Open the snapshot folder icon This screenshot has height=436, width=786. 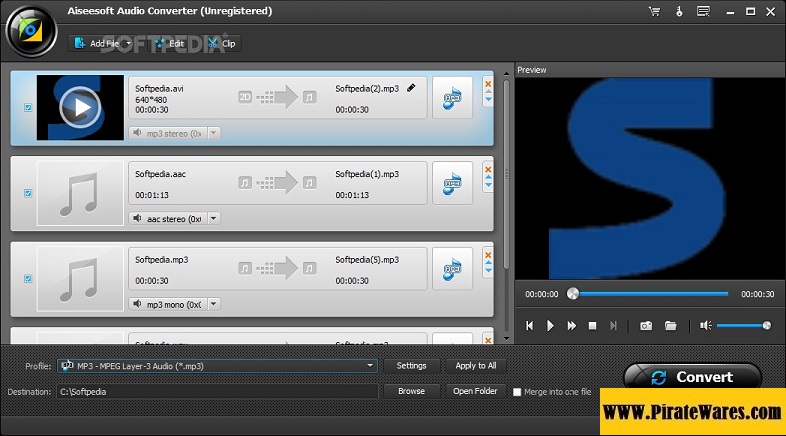[x=671, y=325]
